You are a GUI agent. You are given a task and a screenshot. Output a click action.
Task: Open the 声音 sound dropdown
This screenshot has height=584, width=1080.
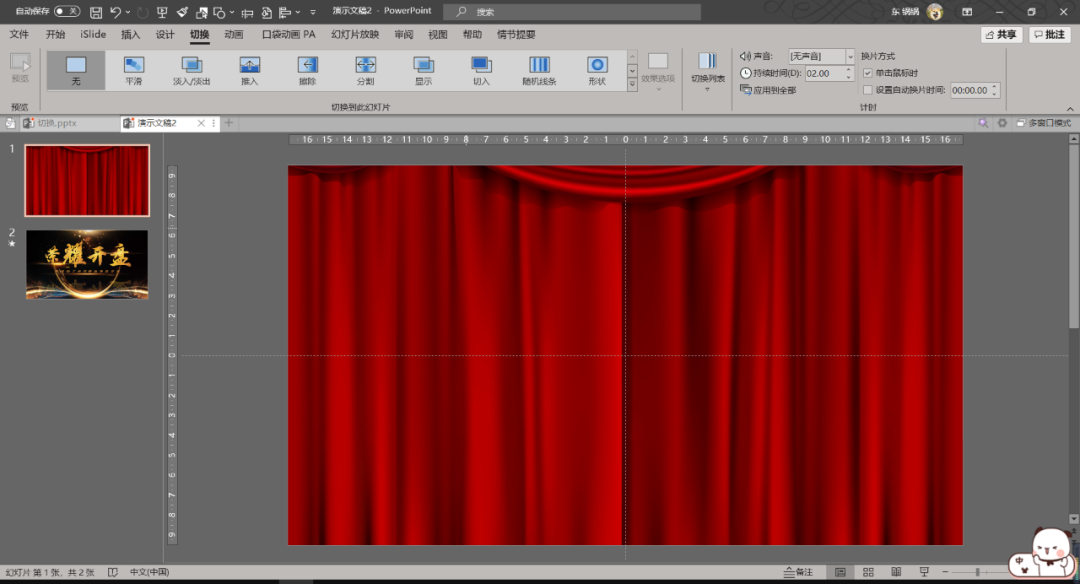point(850,57)
